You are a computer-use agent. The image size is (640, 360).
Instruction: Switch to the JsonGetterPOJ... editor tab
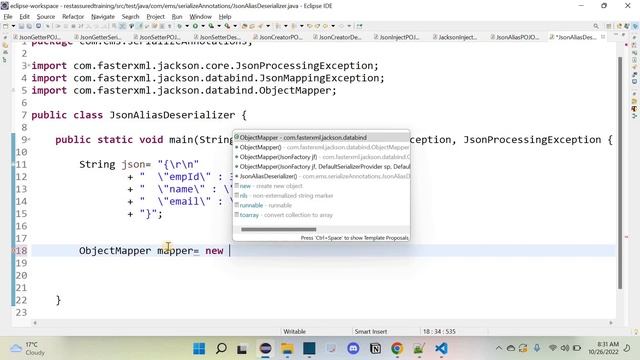(x=37, y=37)
